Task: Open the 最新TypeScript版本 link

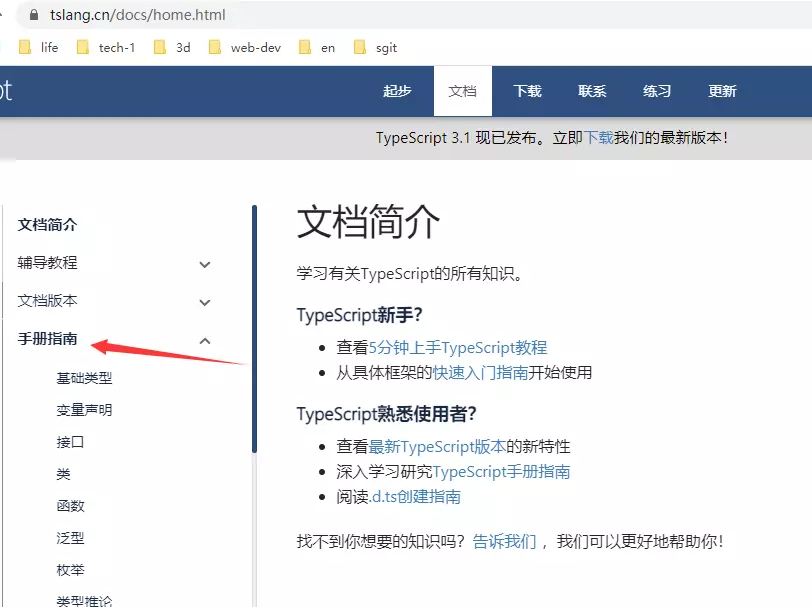Action: click(437, 446)
